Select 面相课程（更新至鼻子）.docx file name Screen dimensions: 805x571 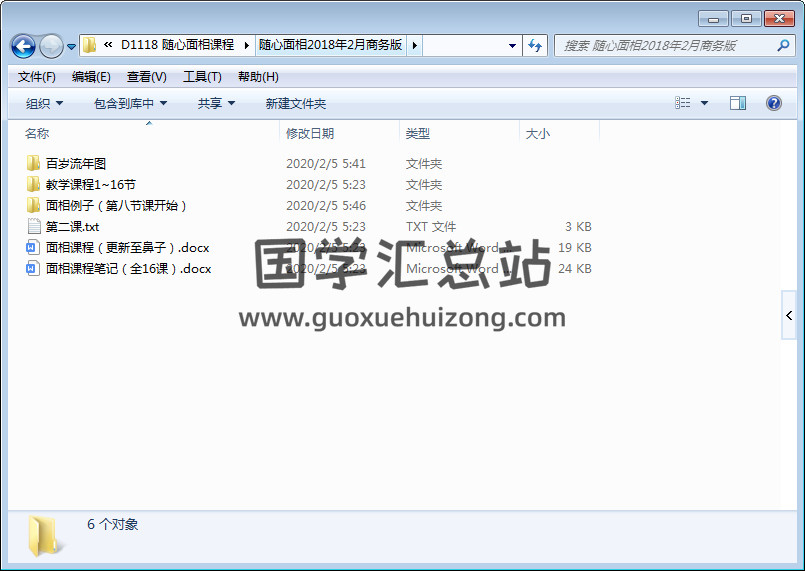(x=127, y=248)
